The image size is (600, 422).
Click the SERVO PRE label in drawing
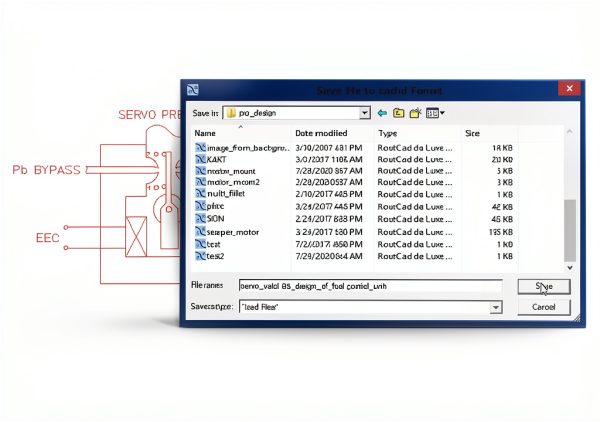(x=149, y=114)
